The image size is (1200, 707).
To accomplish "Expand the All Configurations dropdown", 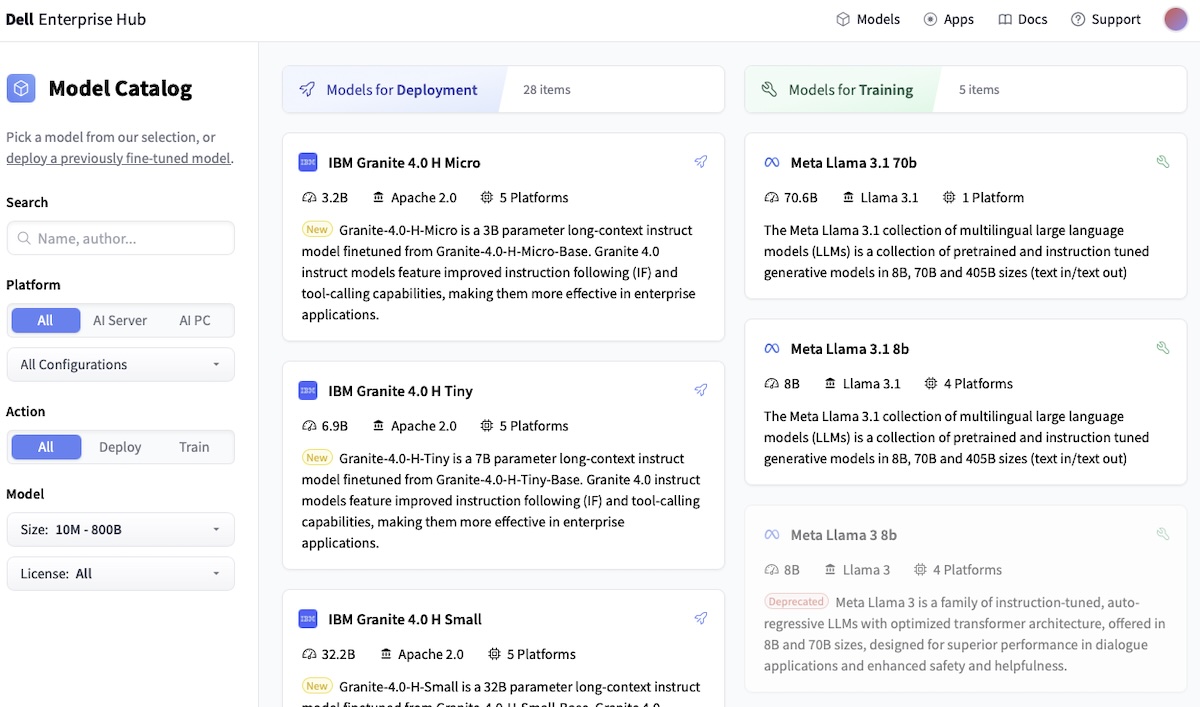I will click(x=120, y=365).
